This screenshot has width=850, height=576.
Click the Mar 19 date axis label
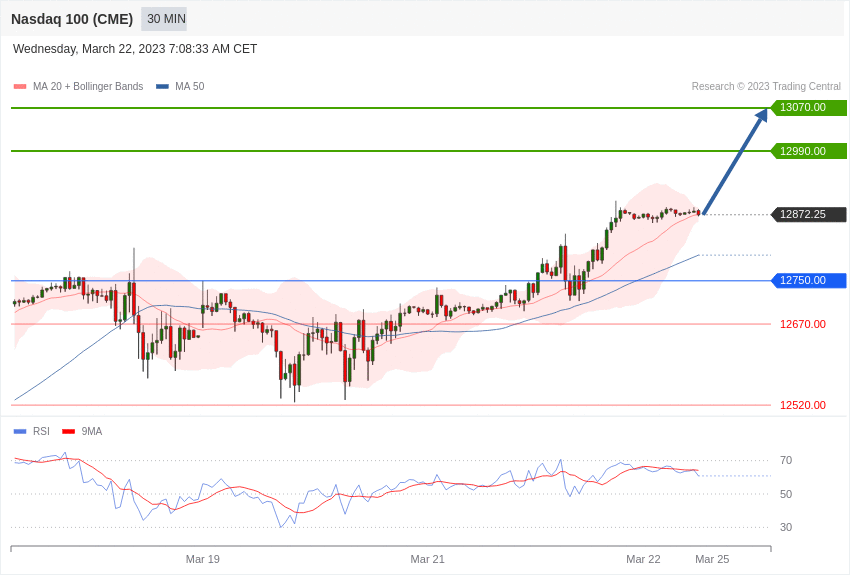tap(203, 559)
